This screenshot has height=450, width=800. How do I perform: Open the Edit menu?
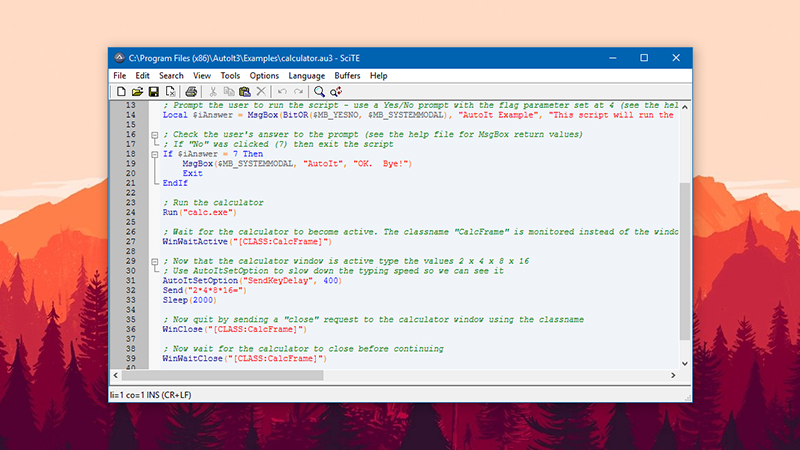[x=142, y=76]
